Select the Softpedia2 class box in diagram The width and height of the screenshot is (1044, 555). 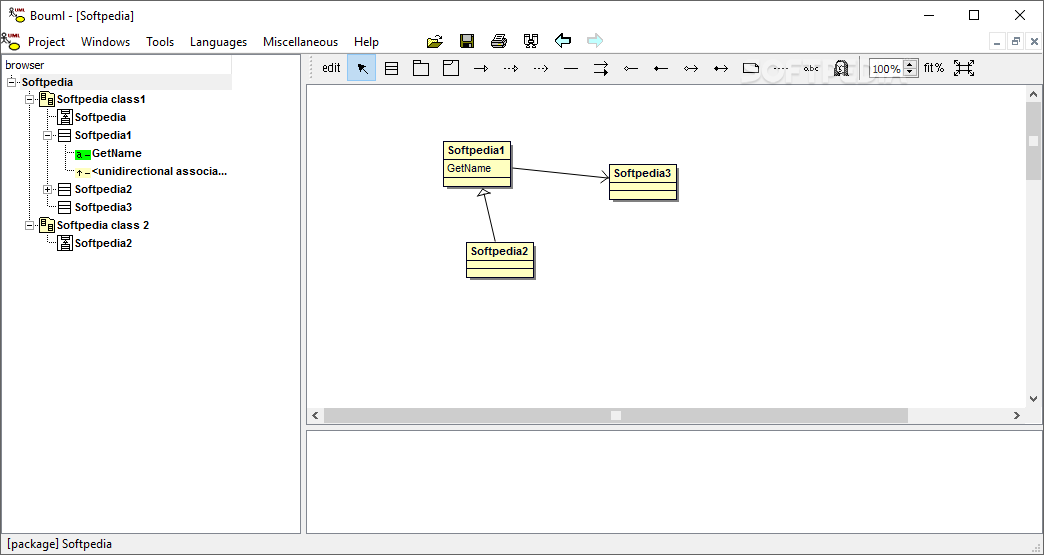click(x=500, y=260)
